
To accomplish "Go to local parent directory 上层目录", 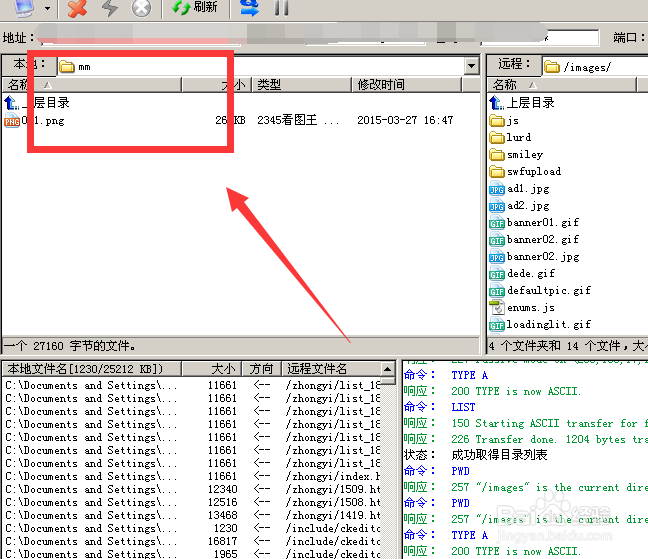I will click(37, 102).
